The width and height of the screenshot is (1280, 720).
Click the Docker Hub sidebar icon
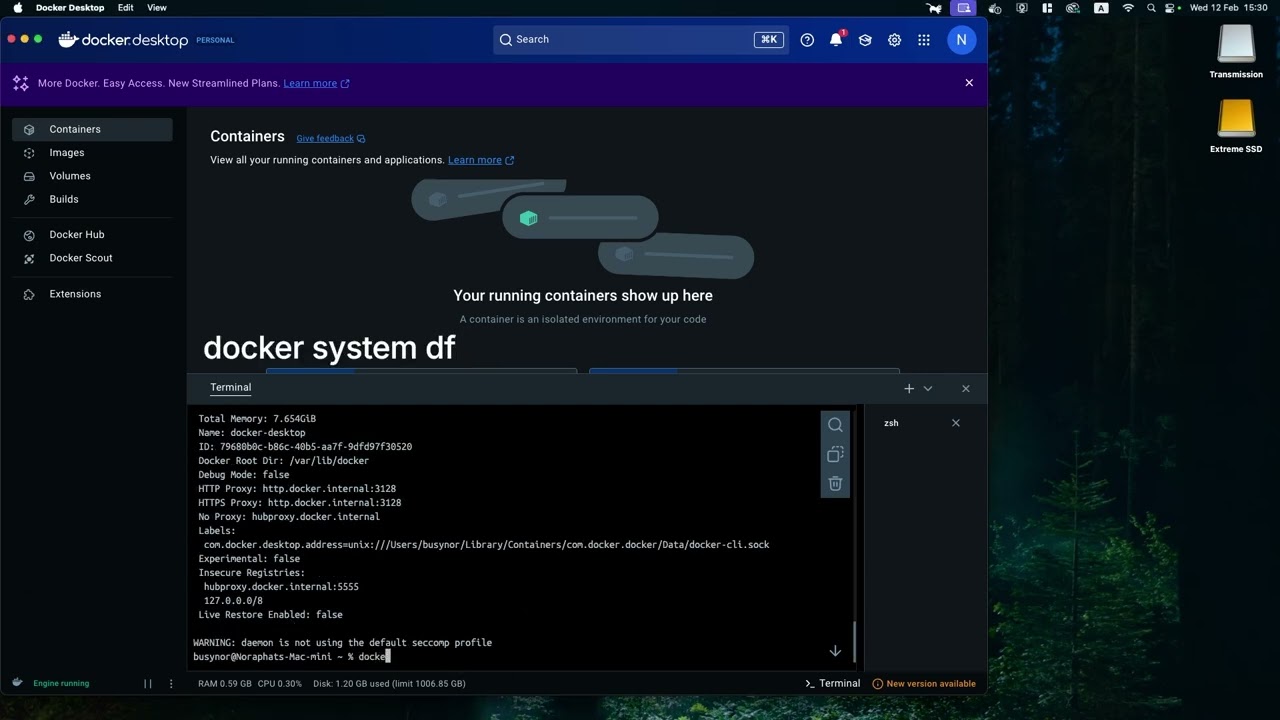pyautogui.click(x=29, y=234)
